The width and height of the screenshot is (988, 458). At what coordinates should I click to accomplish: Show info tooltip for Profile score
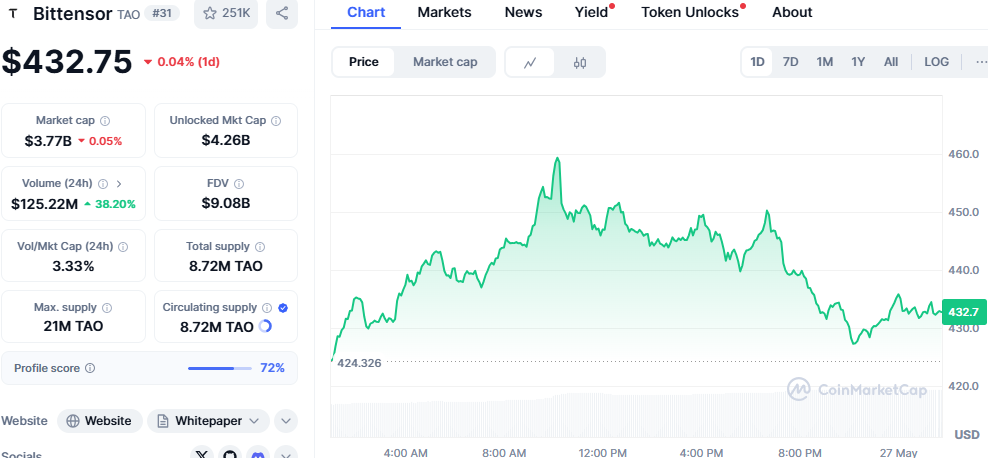[x=90, y=368]
